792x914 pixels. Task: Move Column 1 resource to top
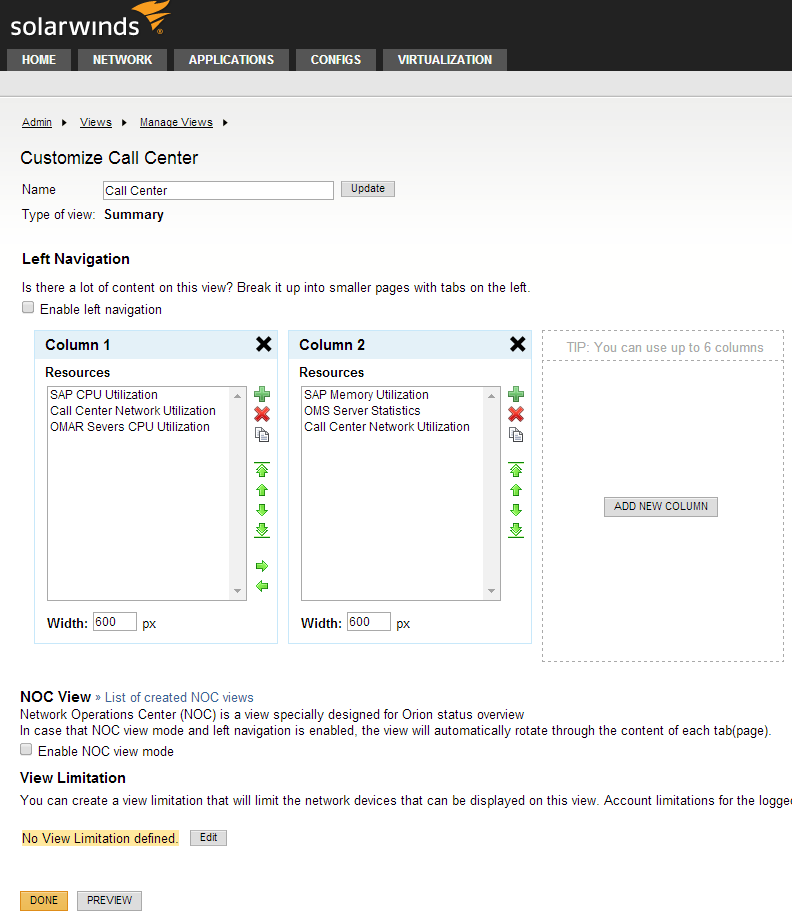(262, 470)
